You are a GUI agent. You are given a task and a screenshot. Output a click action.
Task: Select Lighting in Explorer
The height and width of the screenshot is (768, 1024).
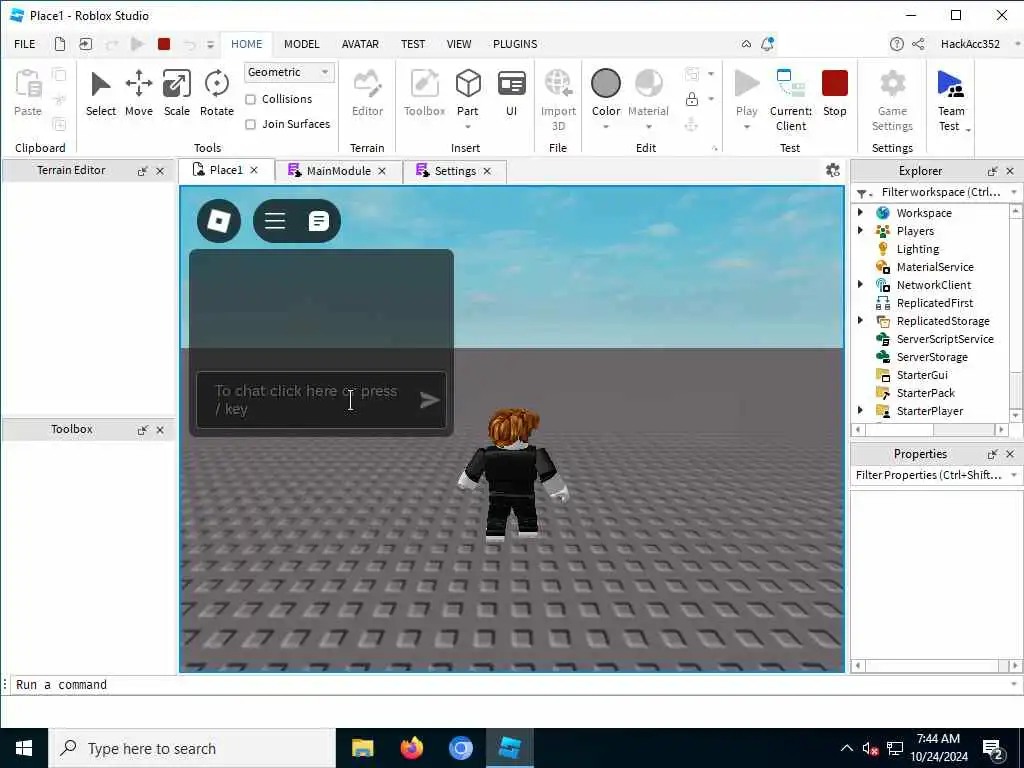point(918,249)
